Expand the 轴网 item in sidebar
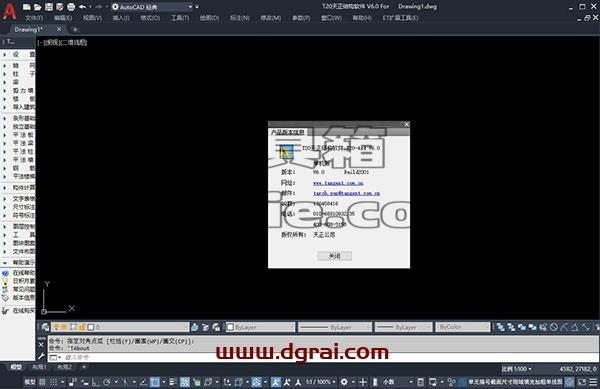This screenshot has width=600, height=389. (x=19, y=65)
